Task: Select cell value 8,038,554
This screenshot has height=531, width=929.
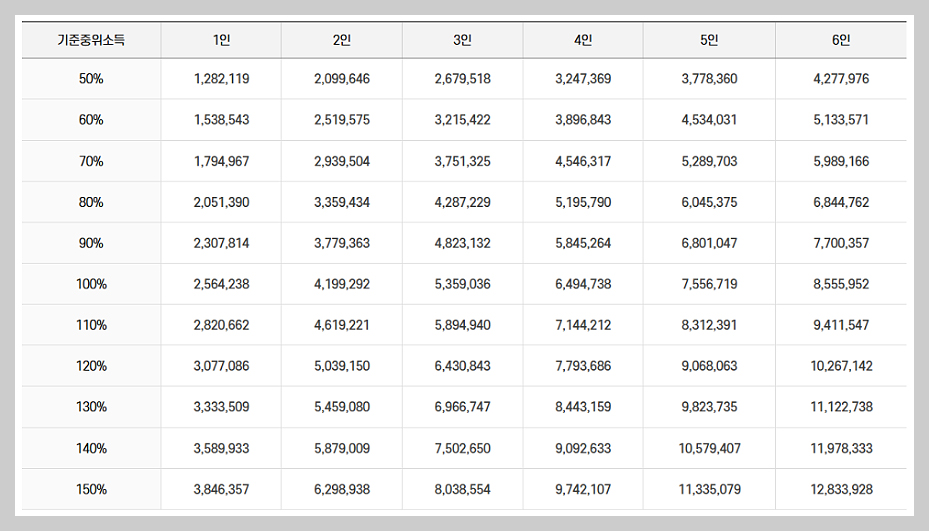Action: [463, 489]
